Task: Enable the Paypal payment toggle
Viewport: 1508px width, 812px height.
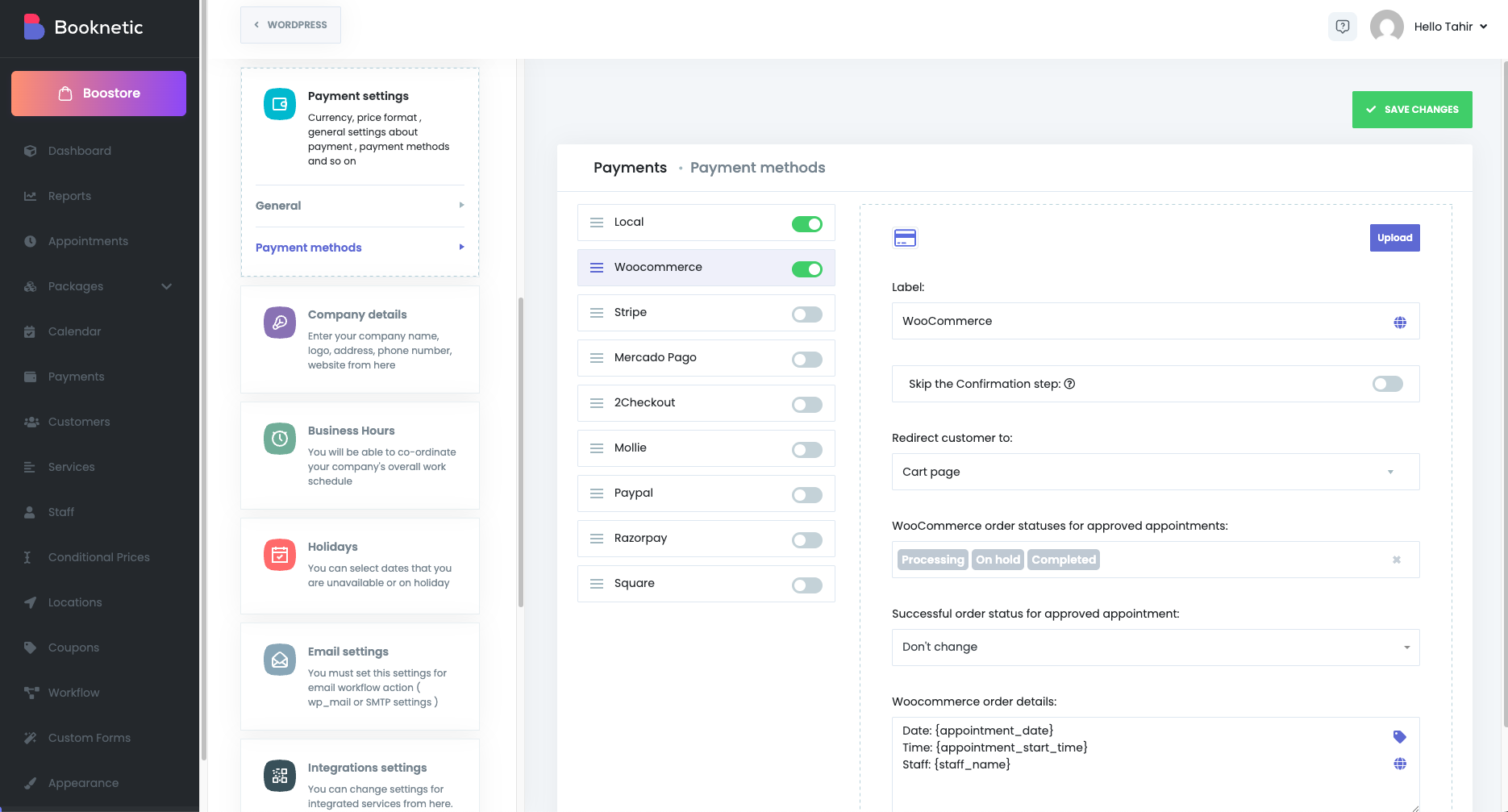Action: click(807, 495)
